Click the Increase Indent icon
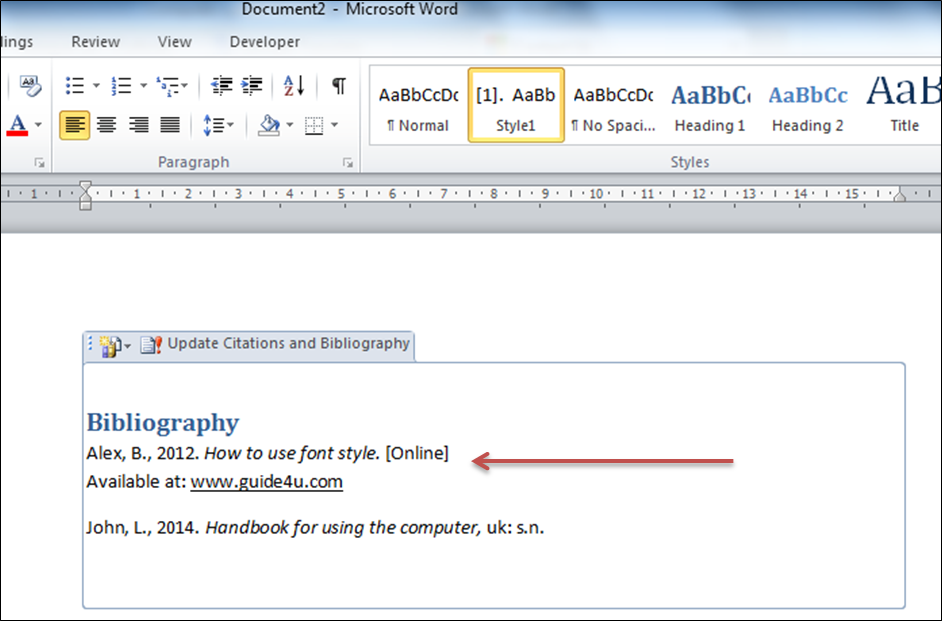The image size is (942, 621). (252, 85)
